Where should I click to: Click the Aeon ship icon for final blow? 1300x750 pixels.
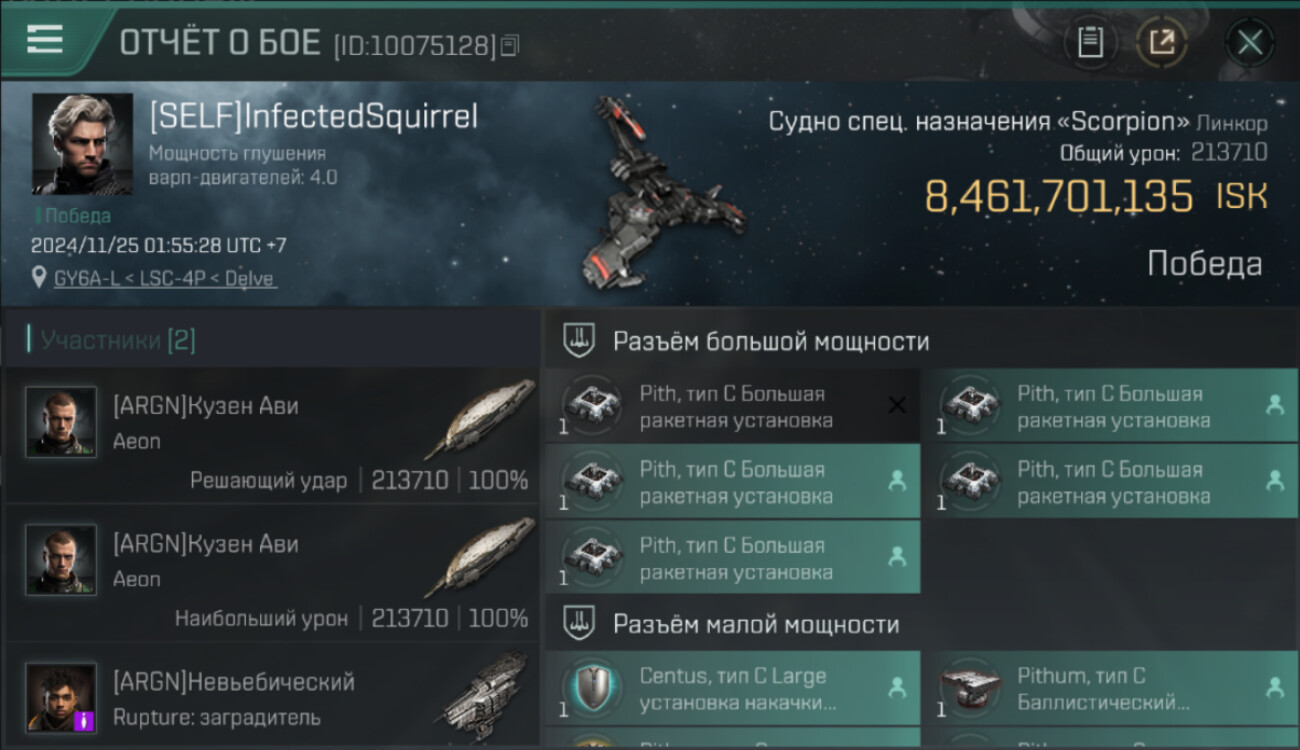pos(479,419)
